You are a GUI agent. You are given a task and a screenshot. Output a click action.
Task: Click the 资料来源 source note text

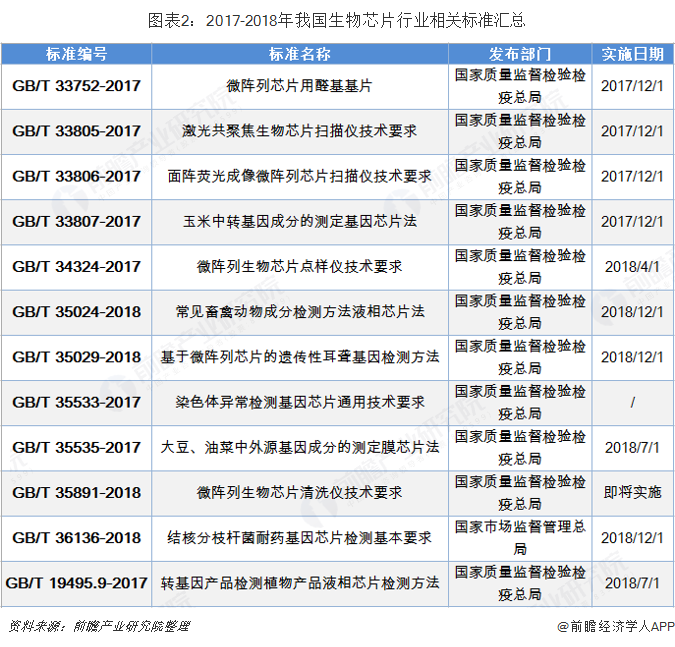point(98,626)
